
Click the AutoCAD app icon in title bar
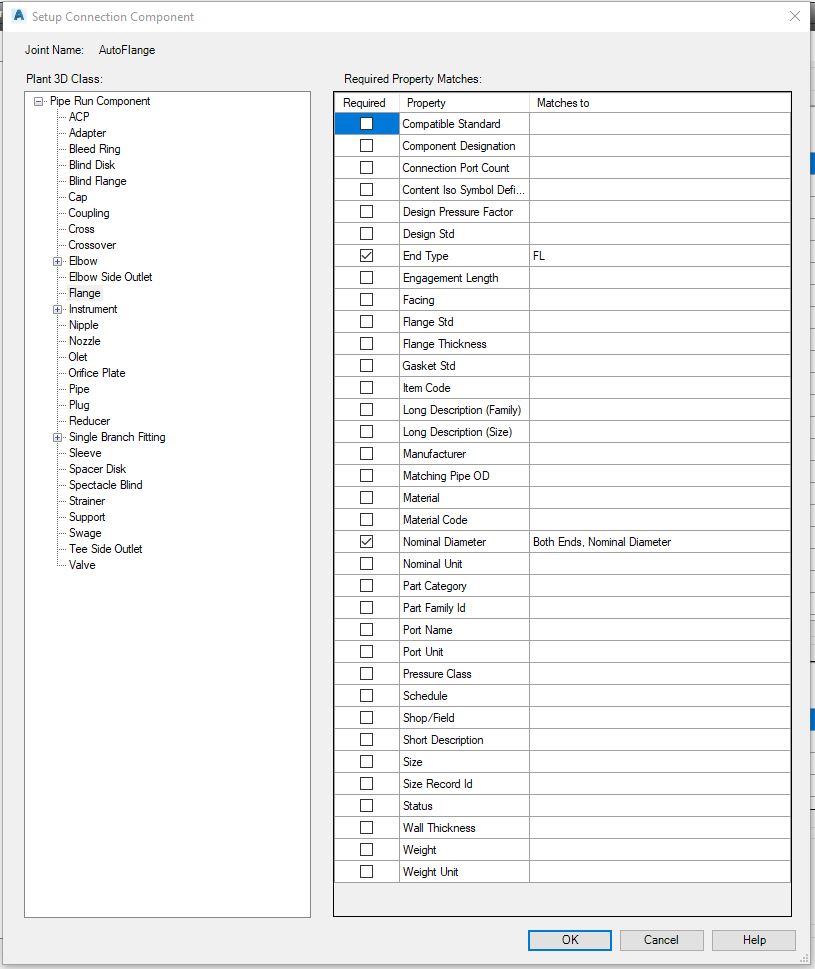[x=19, y=15]
